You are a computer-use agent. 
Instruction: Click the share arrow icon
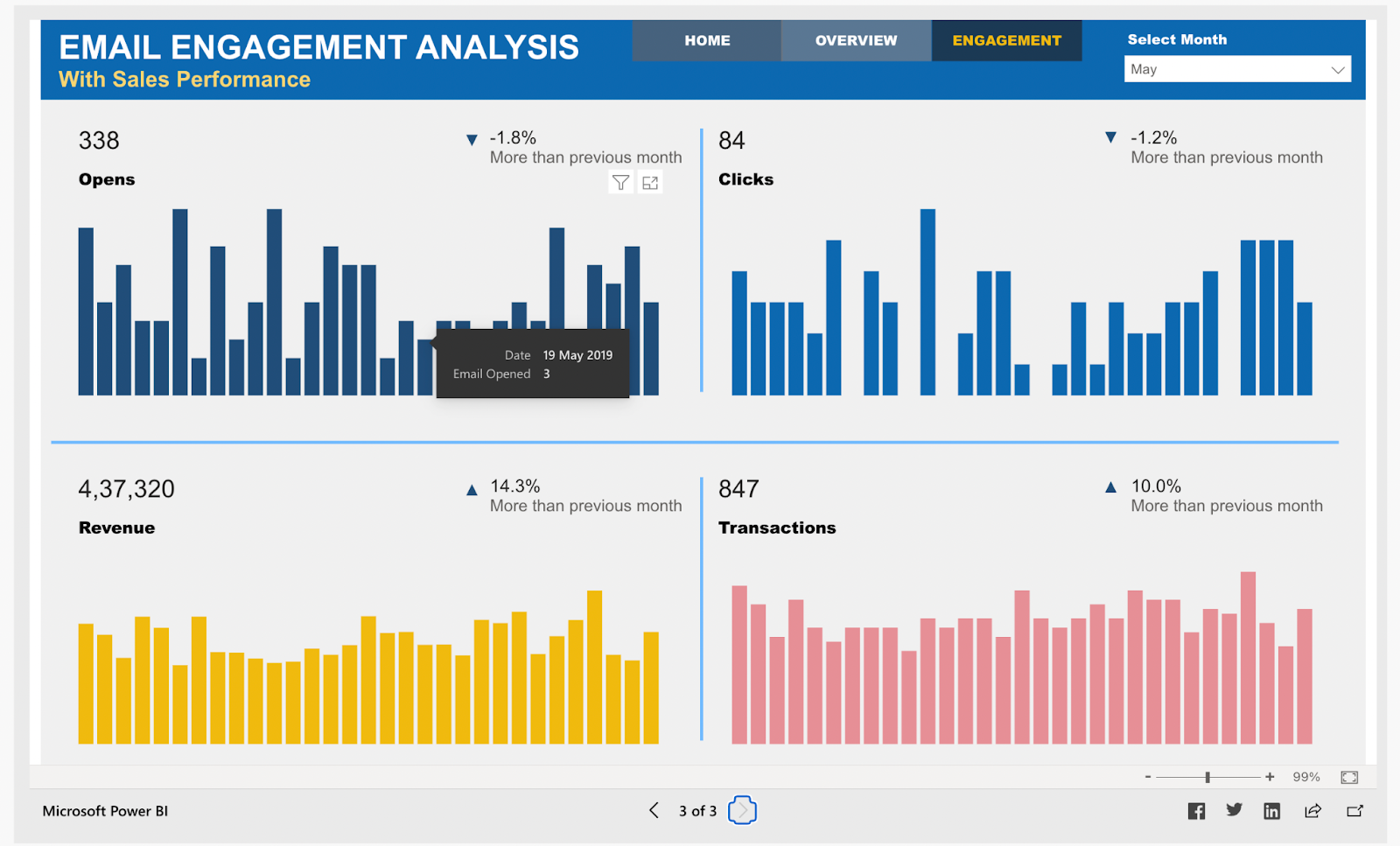point(1312,810)
